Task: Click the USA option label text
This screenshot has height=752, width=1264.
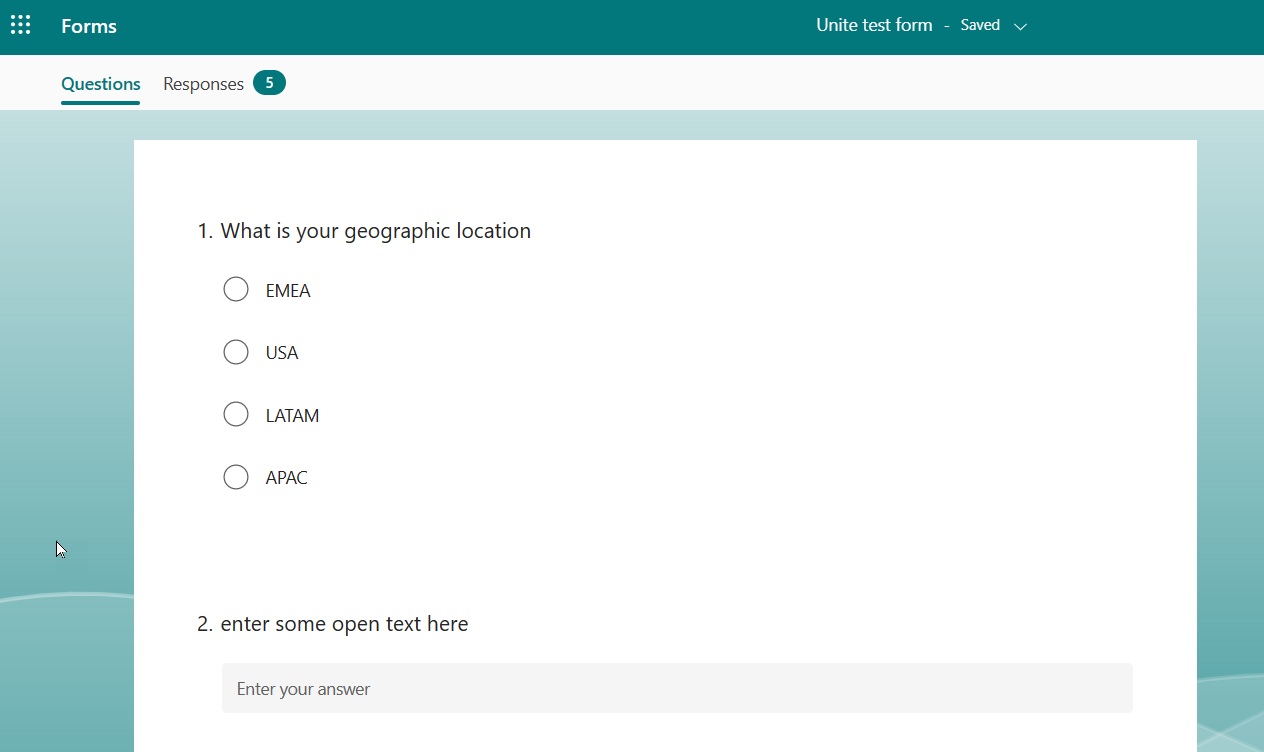Action: 282,353
